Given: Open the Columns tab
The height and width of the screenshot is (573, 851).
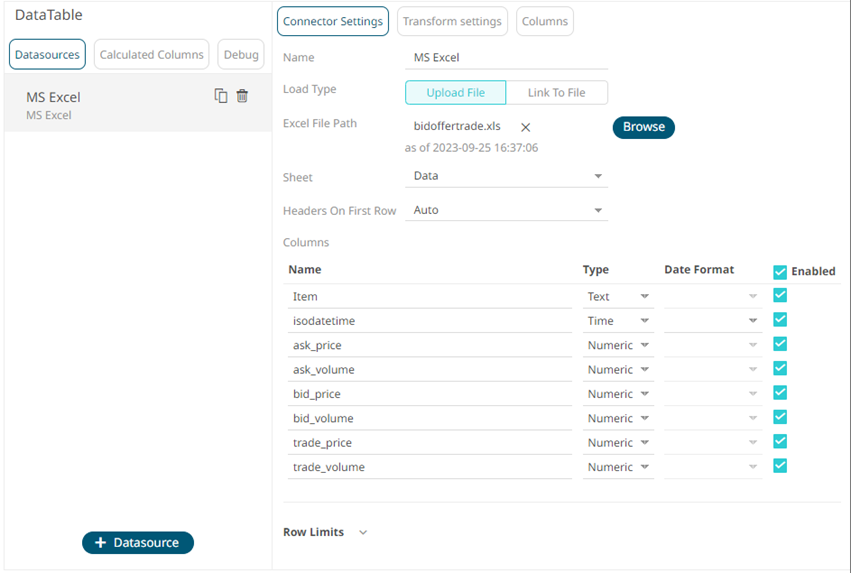Looking at the screenshot, I should point(545,21).
